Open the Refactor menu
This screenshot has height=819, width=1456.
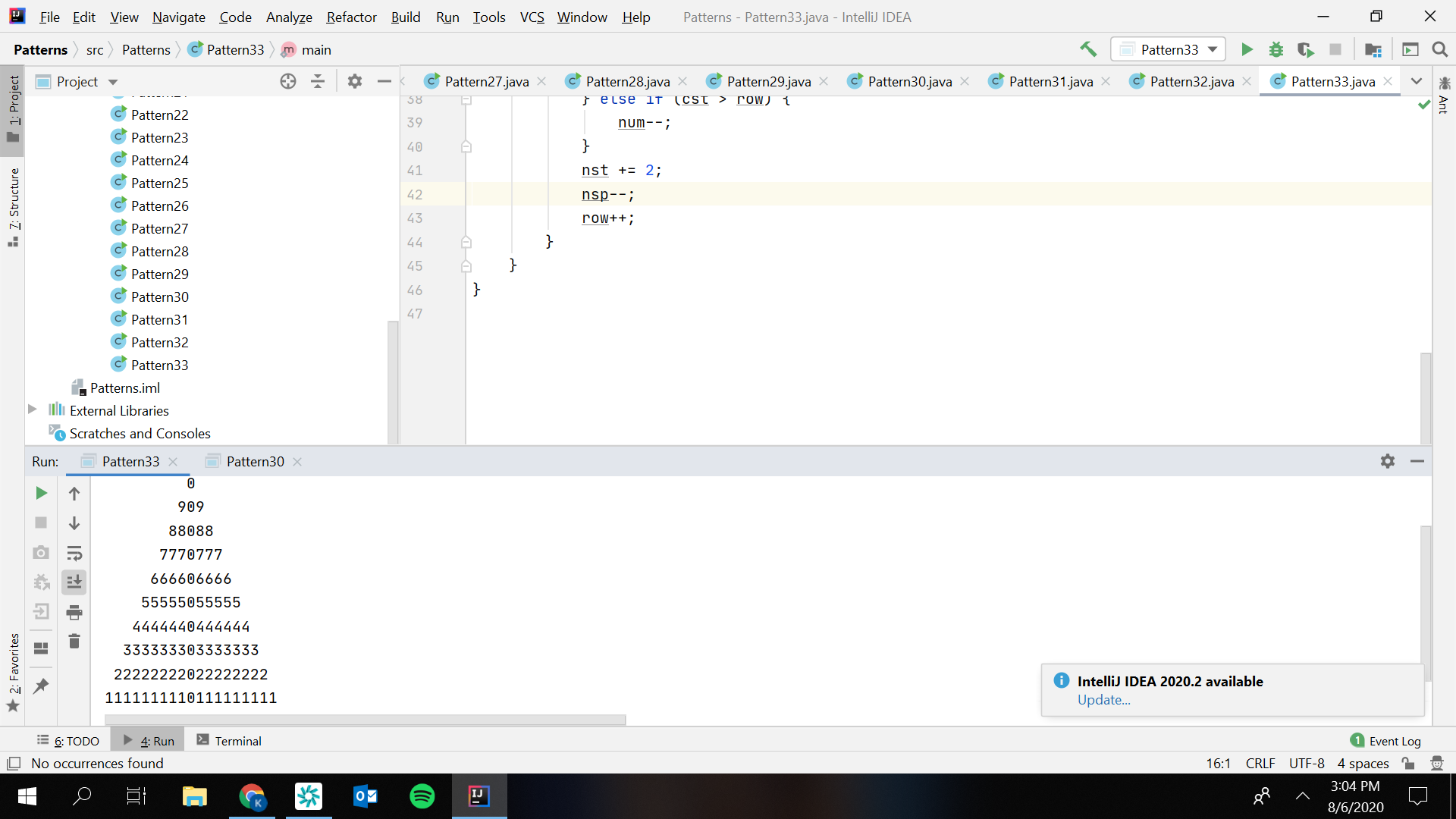pos(351,17)
